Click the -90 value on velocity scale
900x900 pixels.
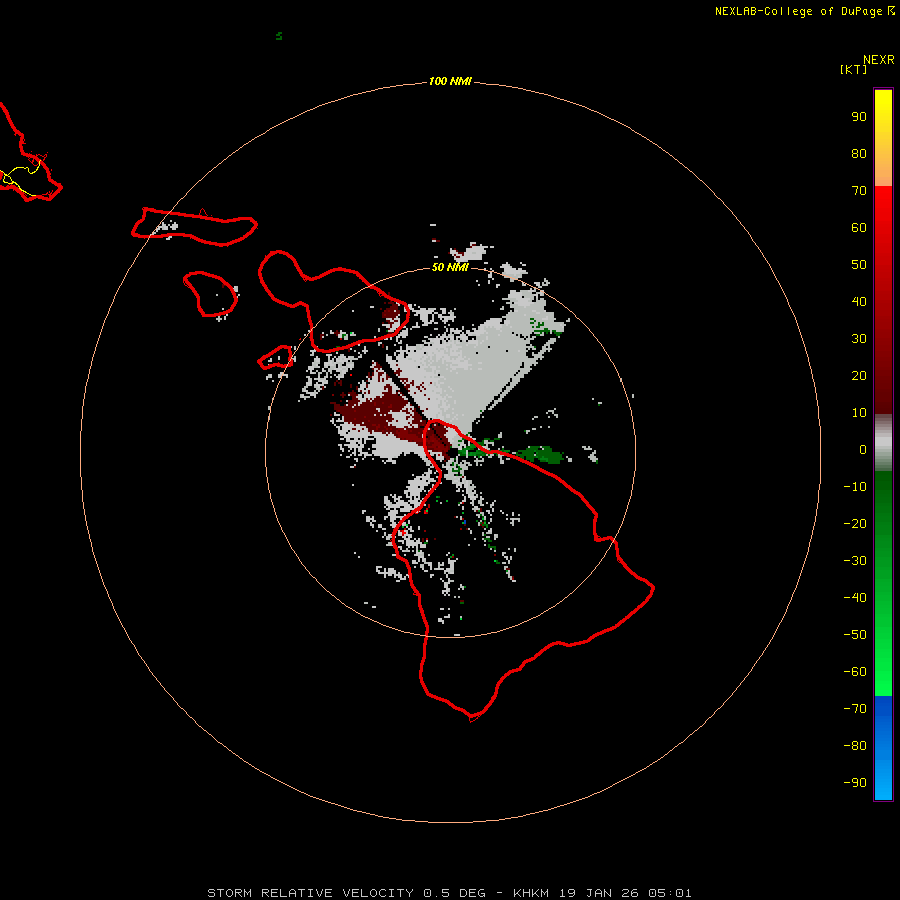click(x=855, y=783)
